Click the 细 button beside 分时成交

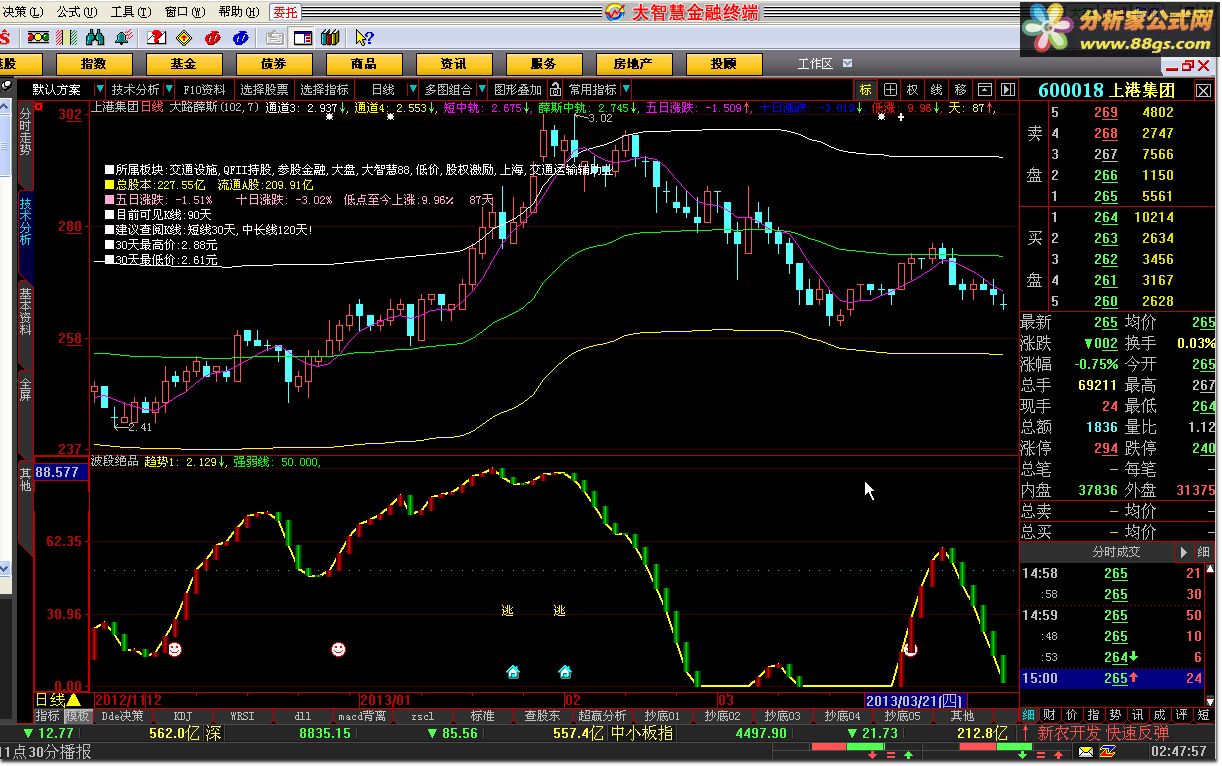pyautogui.click(x=1204, y=552)
